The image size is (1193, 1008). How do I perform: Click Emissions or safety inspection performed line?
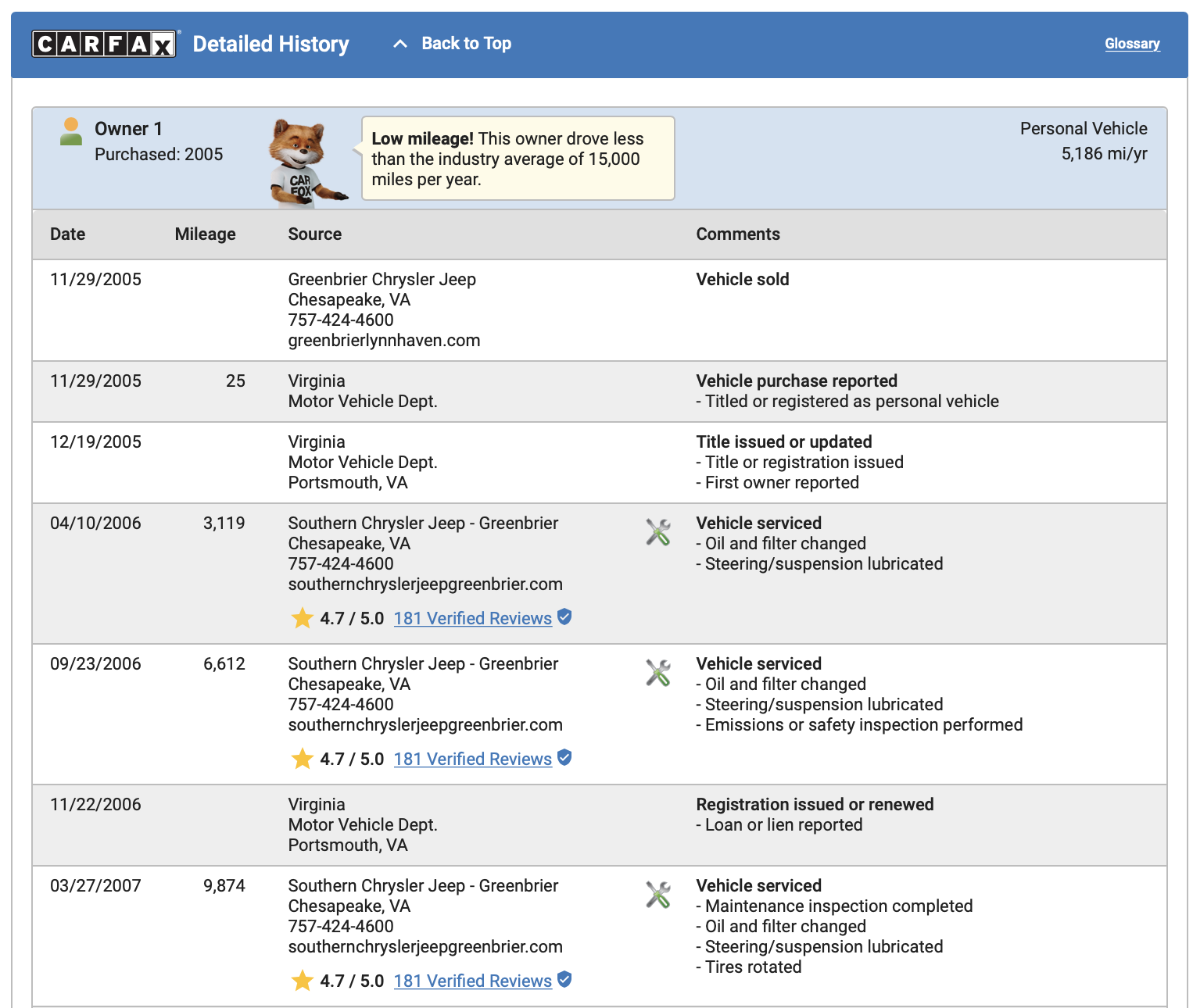tap(860, 725)
